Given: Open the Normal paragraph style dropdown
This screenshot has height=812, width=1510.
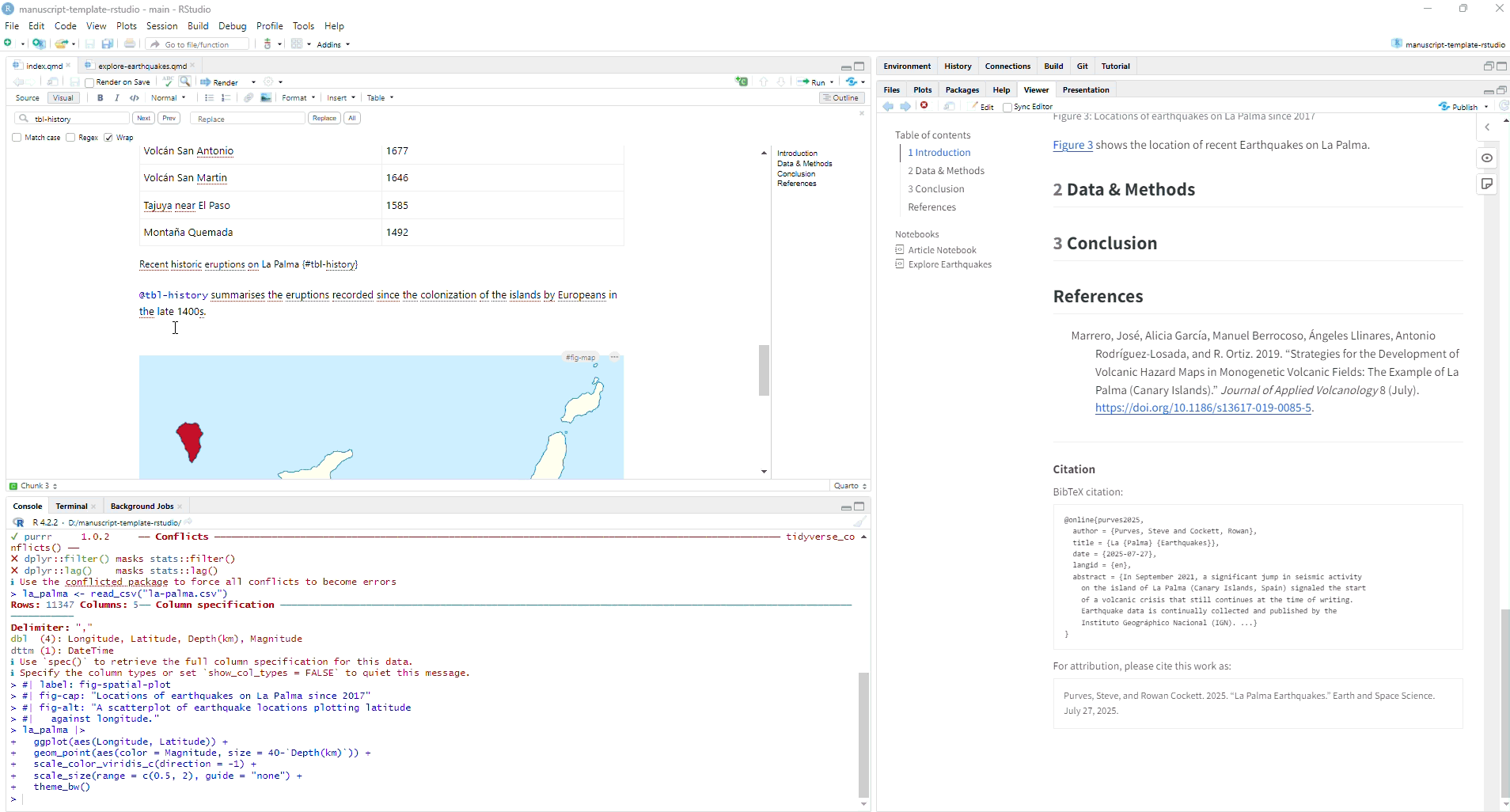Looking at the screenshot, I should 168,98.
